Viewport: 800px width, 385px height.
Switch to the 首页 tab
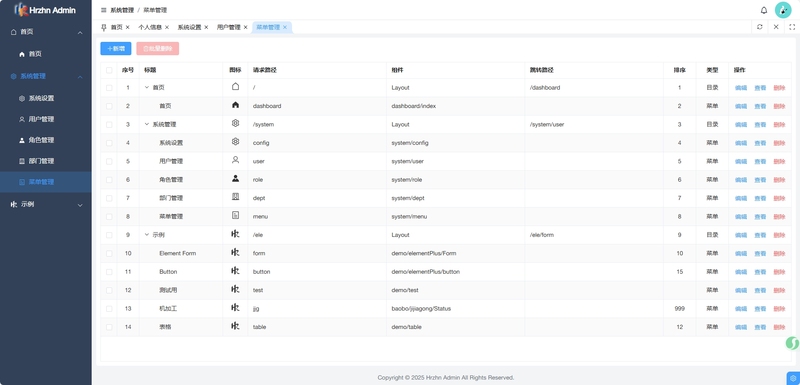point(117,28)
